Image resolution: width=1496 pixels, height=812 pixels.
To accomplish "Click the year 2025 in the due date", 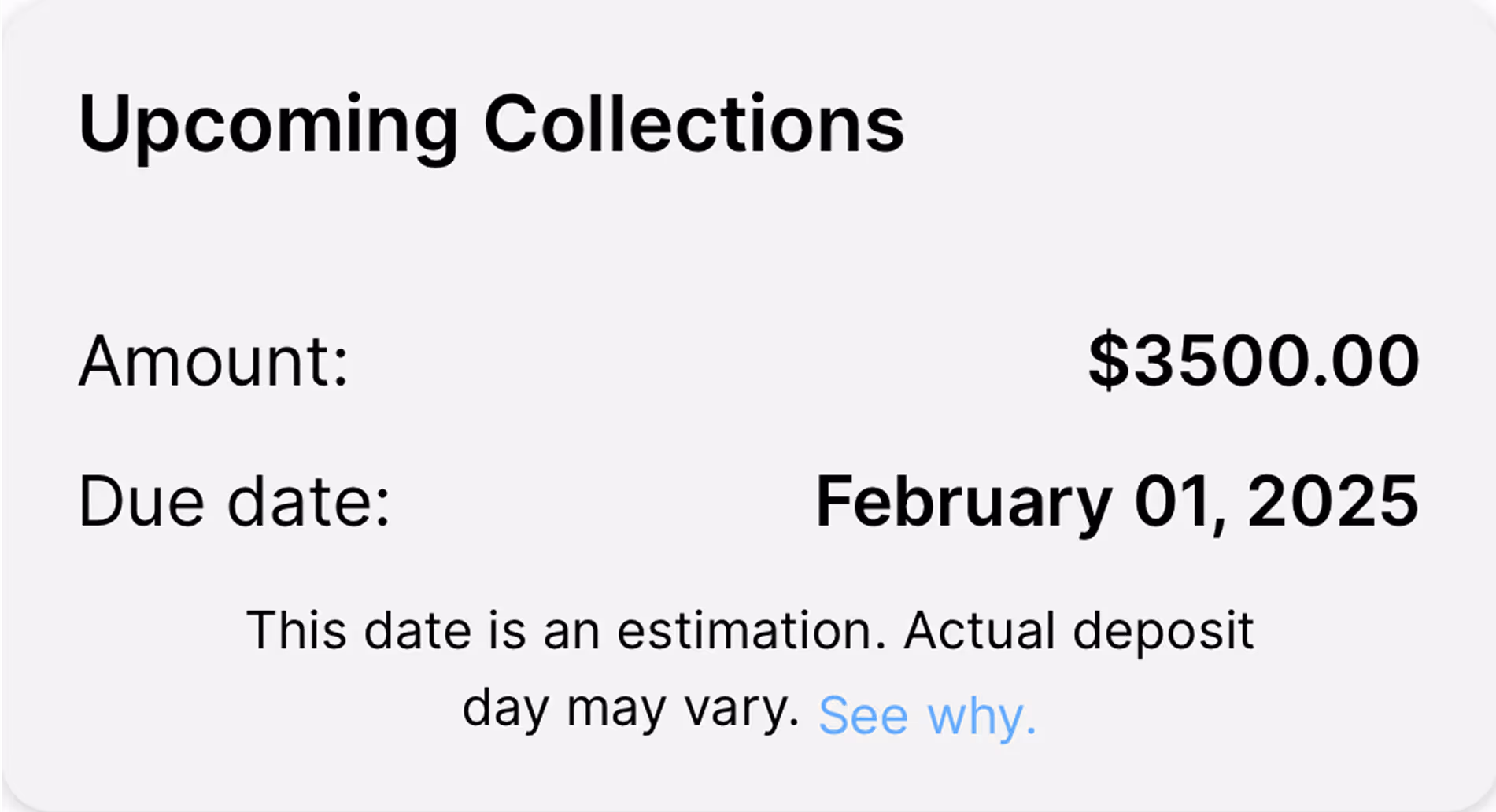I will click(x=1333, y=501).
